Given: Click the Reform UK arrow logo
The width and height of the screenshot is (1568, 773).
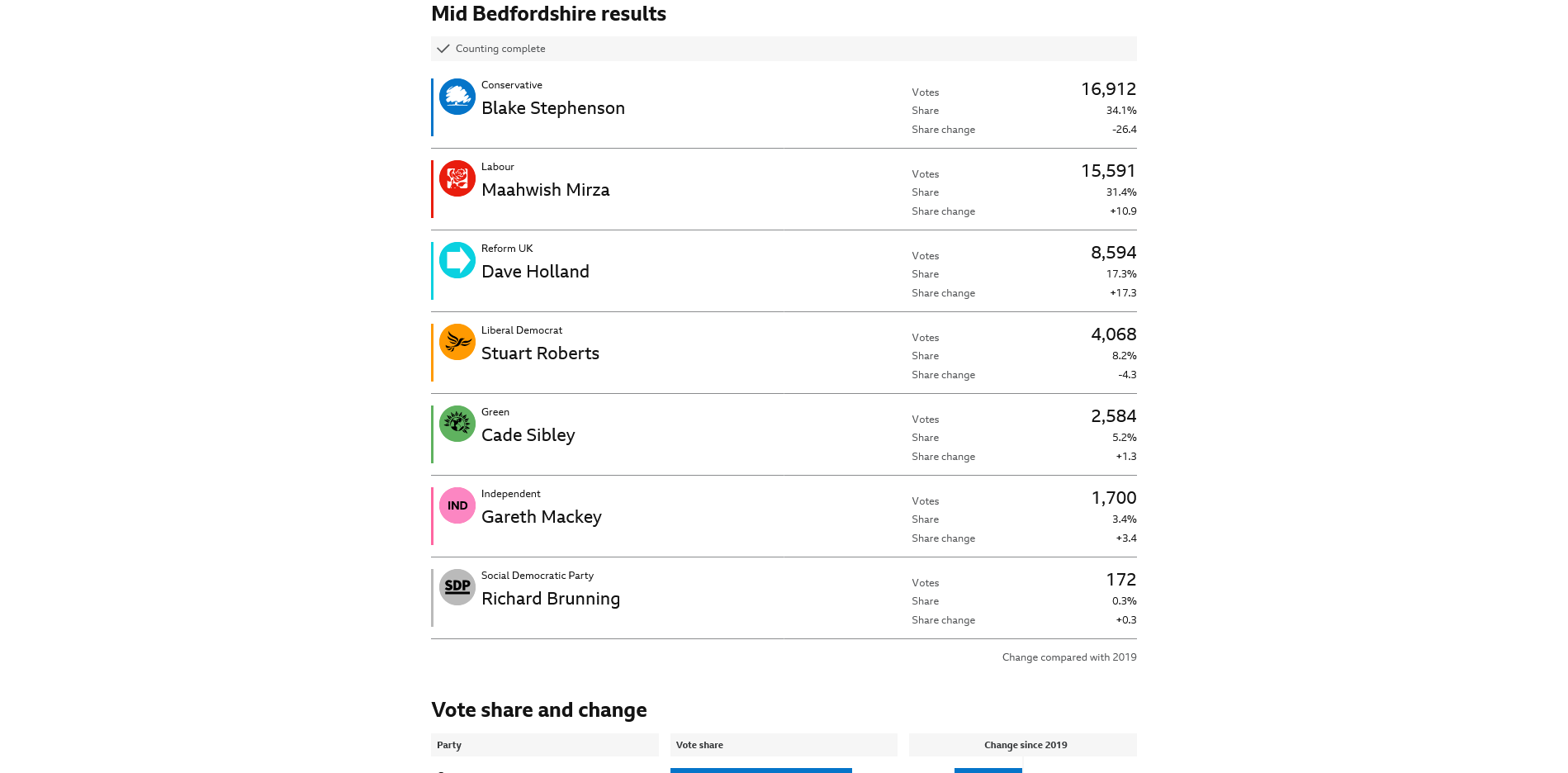Looking at the screenshot, I should pos(457,260).
